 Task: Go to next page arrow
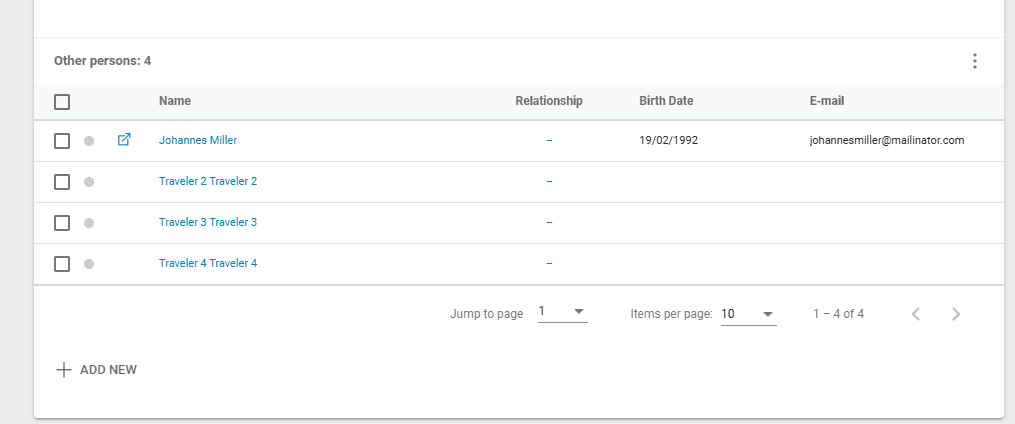(956, 314)
